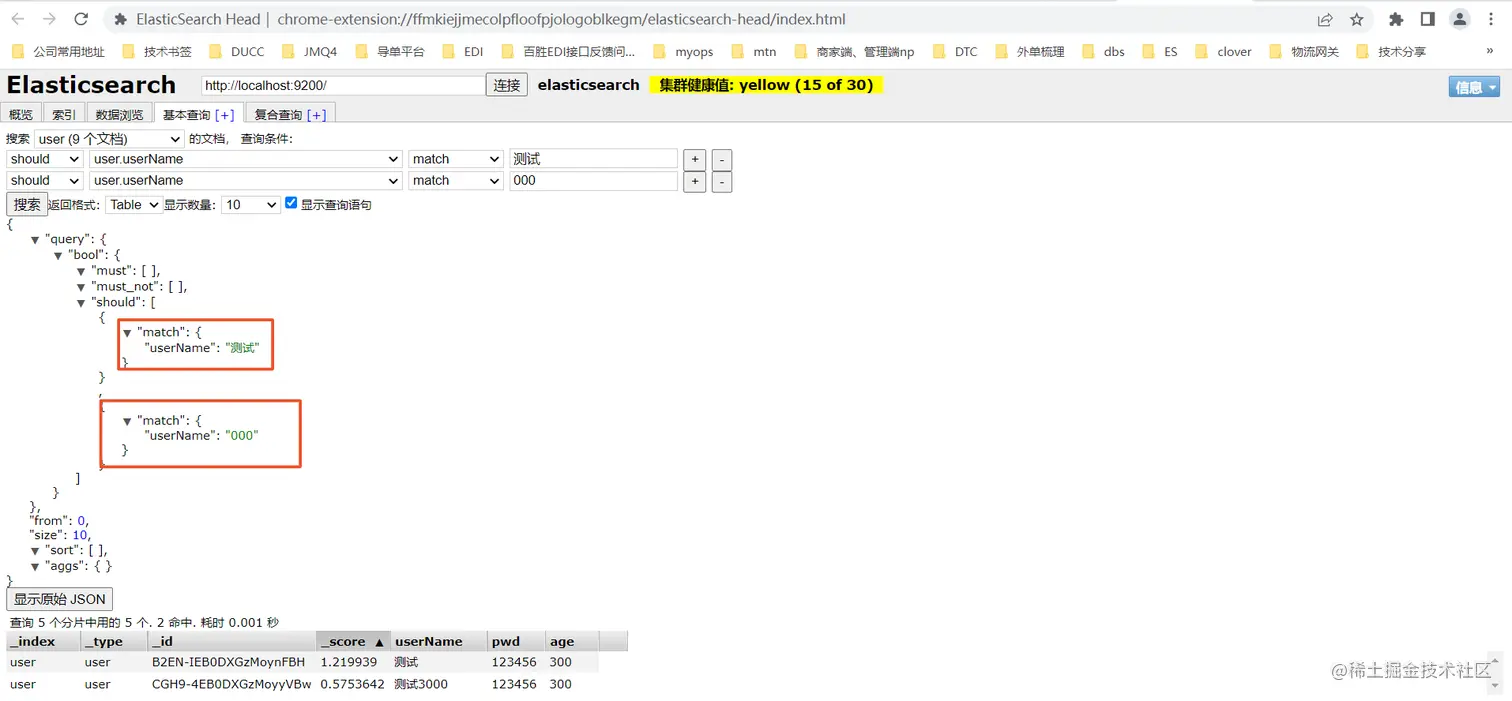This screenshot has width=1512, height=701.
Task: Open the ES bookmark folder
Action: 1160,51
